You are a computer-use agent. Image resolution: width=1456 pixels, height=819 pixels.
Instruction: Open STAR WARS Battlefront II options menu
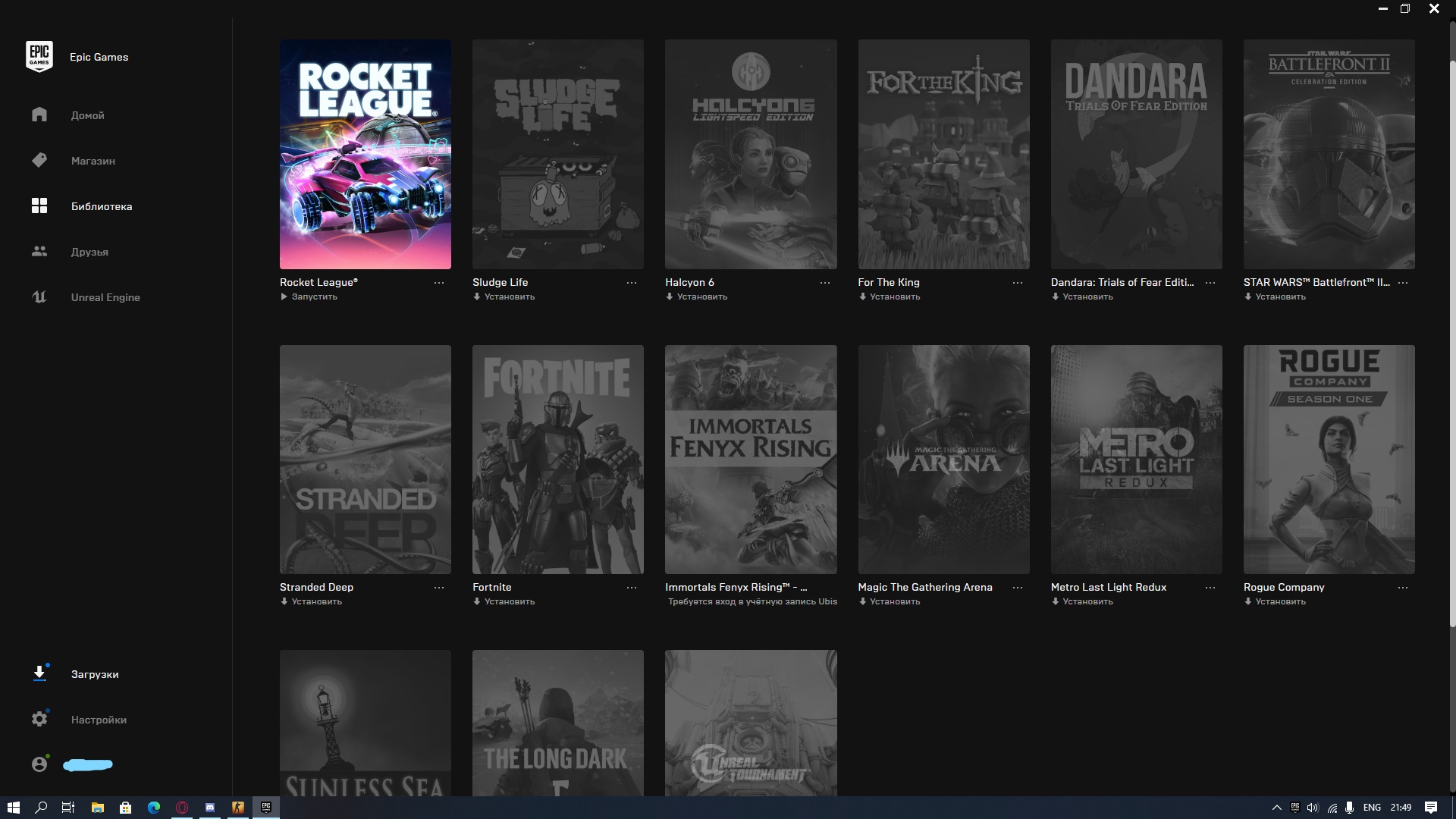point(1403,282)
